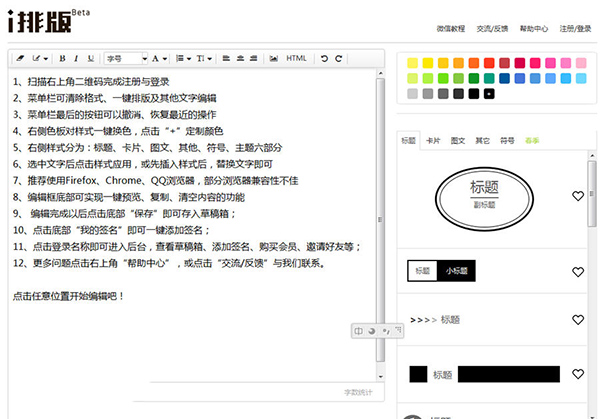Open the 交流/反馈 link
The image size is (600, 419).
[492, 29]
